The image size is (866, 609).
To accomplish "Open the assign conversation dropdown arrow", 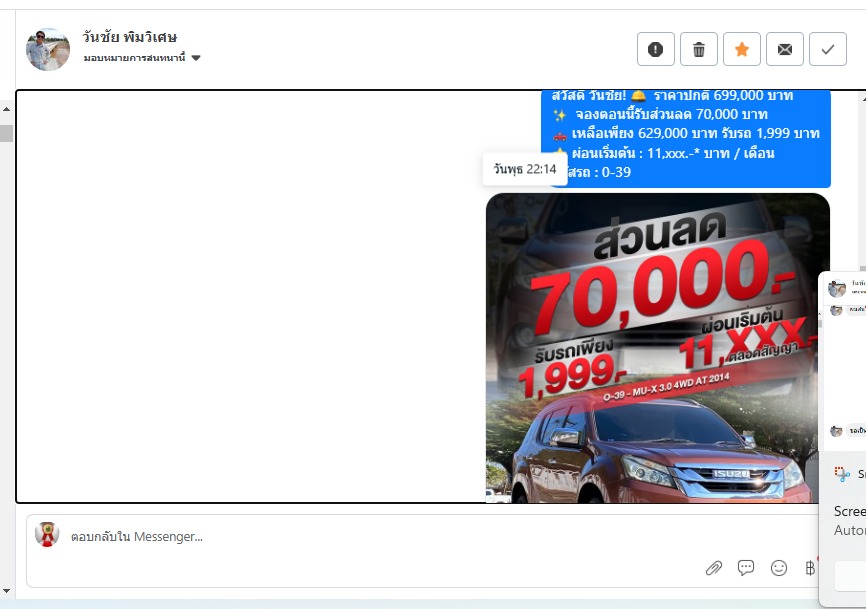I will [196, 57].
